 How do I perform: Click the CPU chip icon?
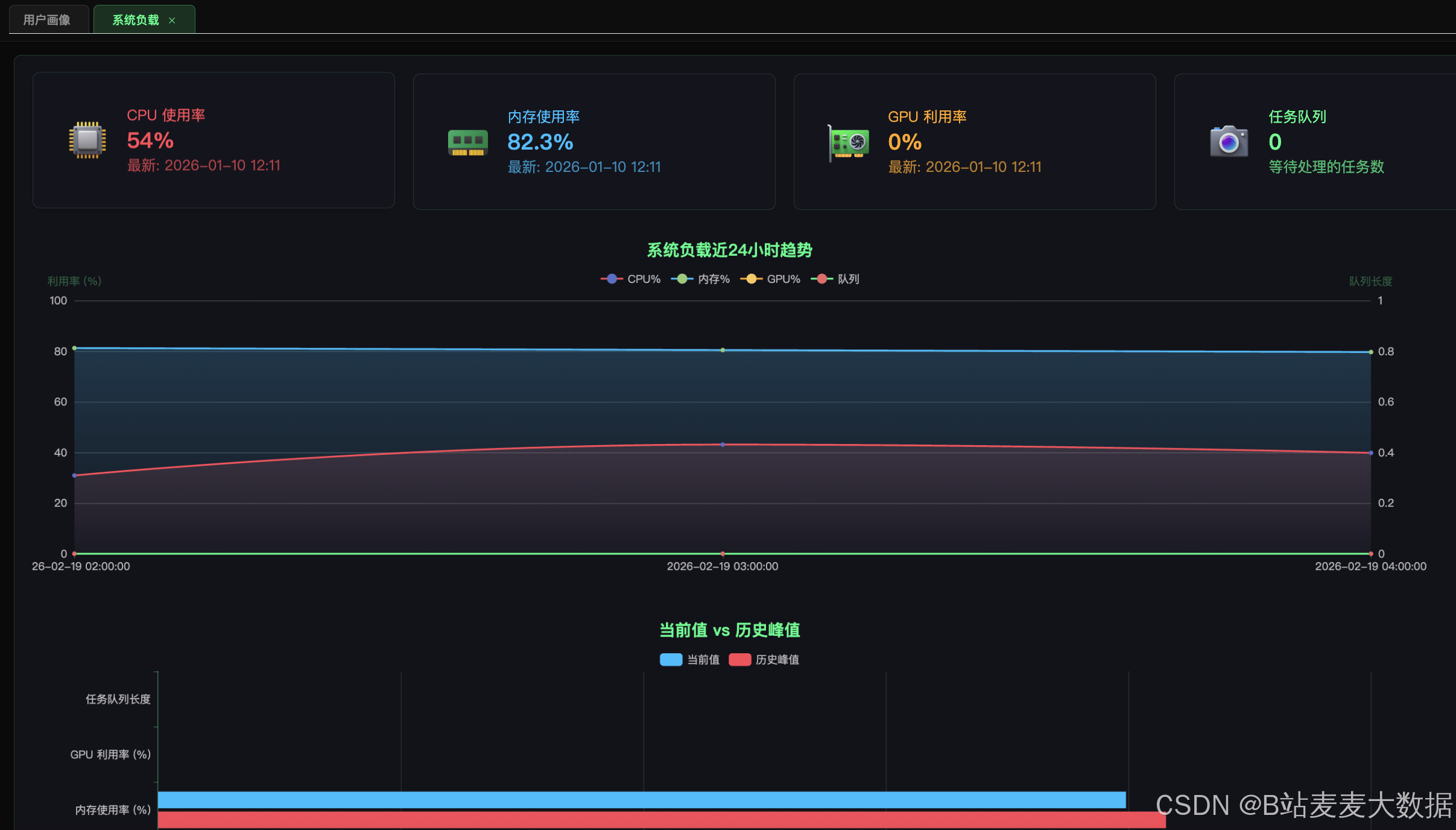tap(87, 140)
